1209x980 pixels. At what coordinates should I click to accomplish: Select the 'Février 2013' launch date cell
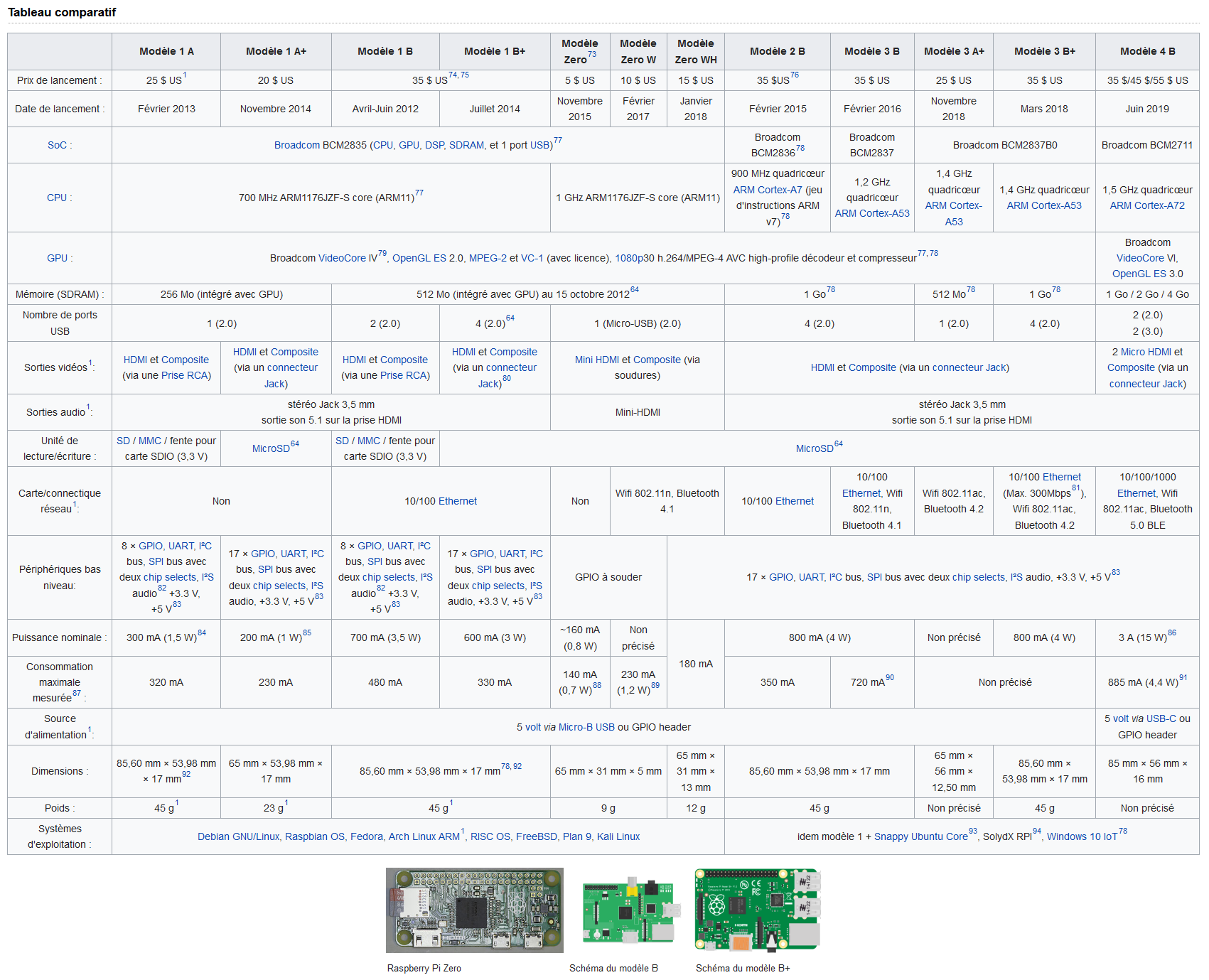pyautogui.click(x=166, y=109)
